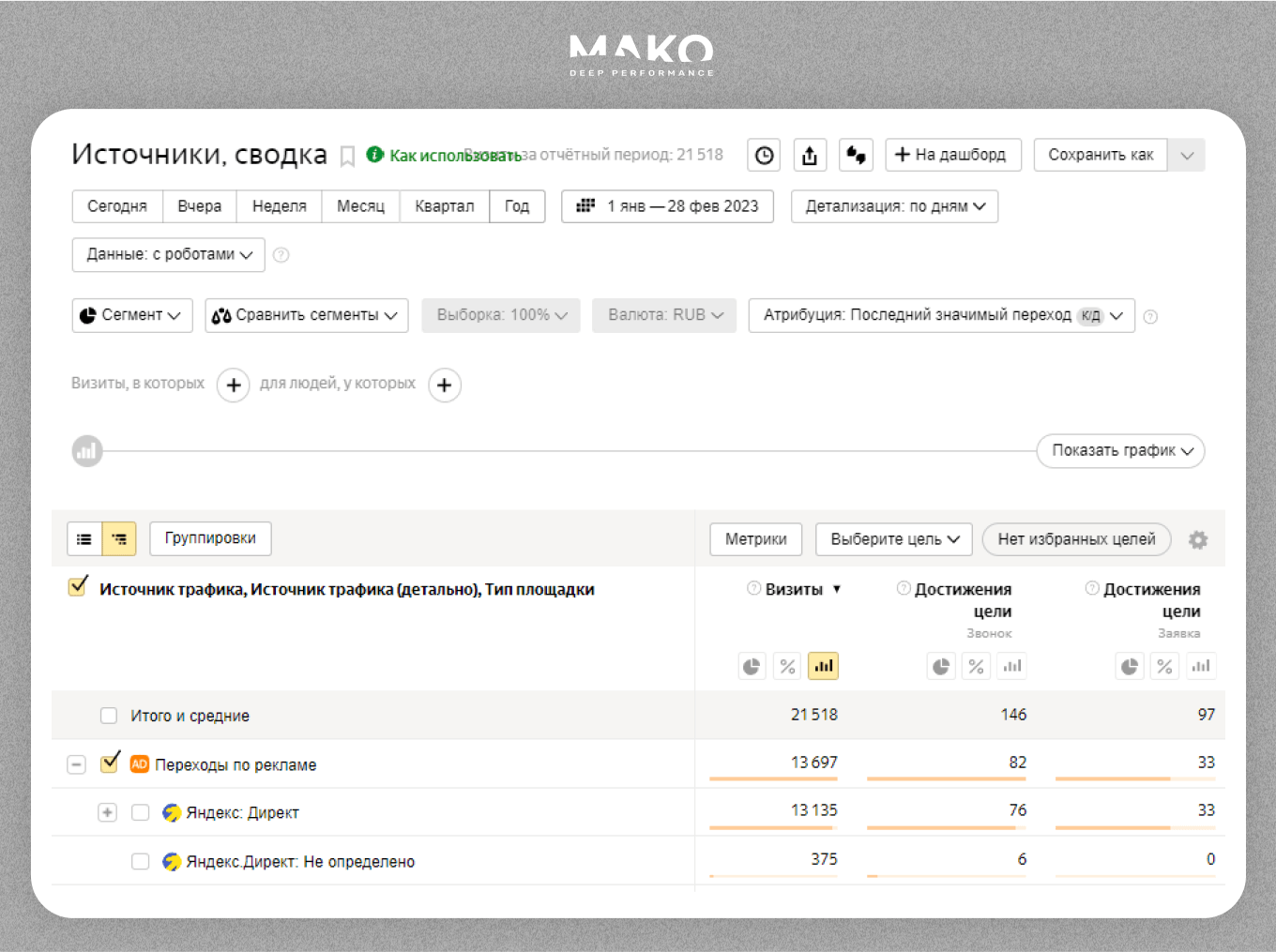Click the На дашборд button
Screen dimensions: 1276x952
952,155
